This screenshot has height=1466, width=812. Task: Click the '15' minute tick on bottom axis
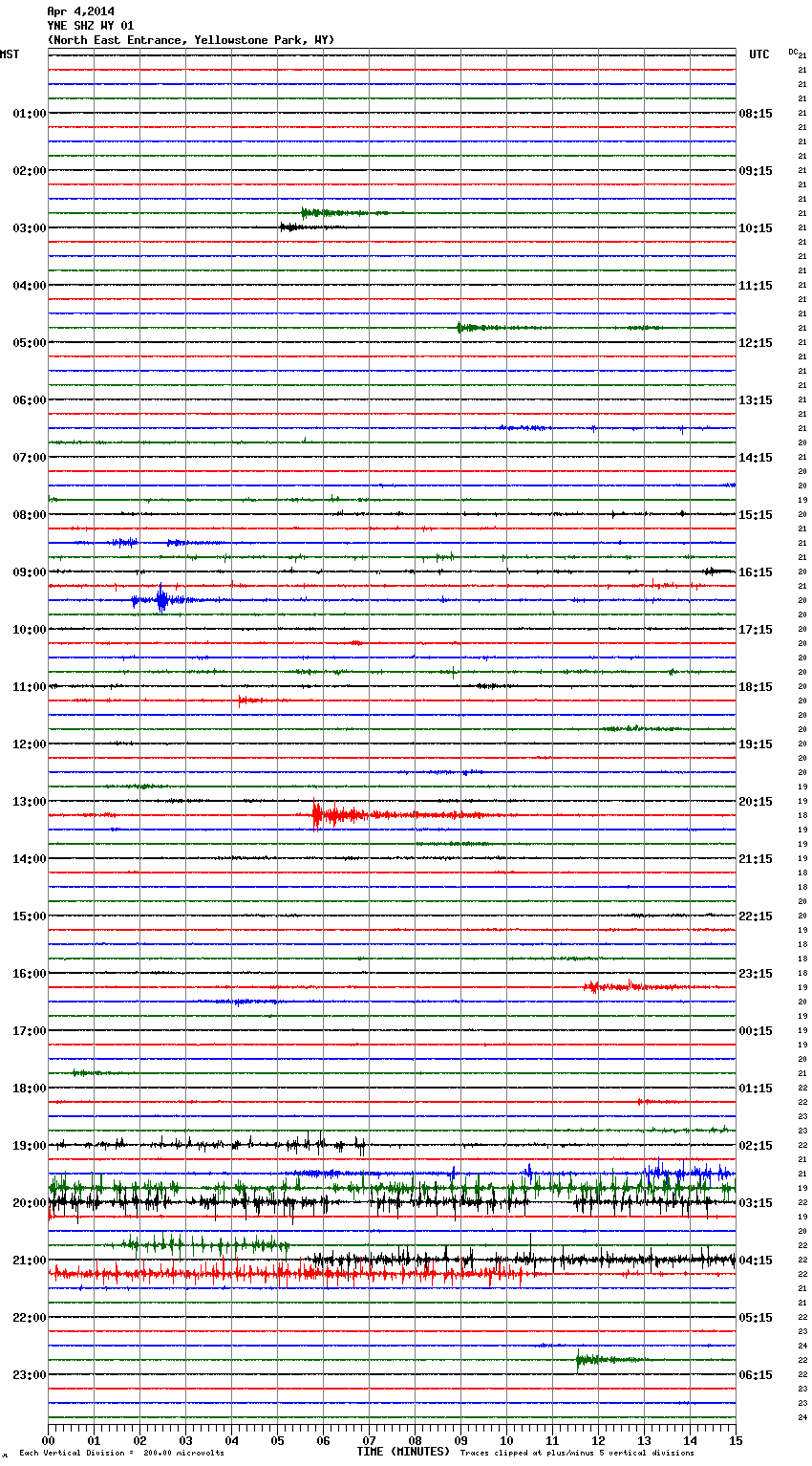(x=736, y=1440)
